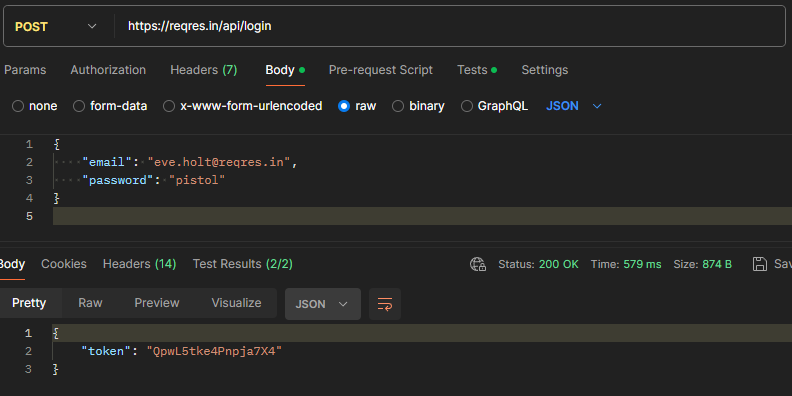Viewport: 792px width, 396px height.
Task: Open the response JSON format dropdown
Action: pyautogui.click(x=323, y=304)
